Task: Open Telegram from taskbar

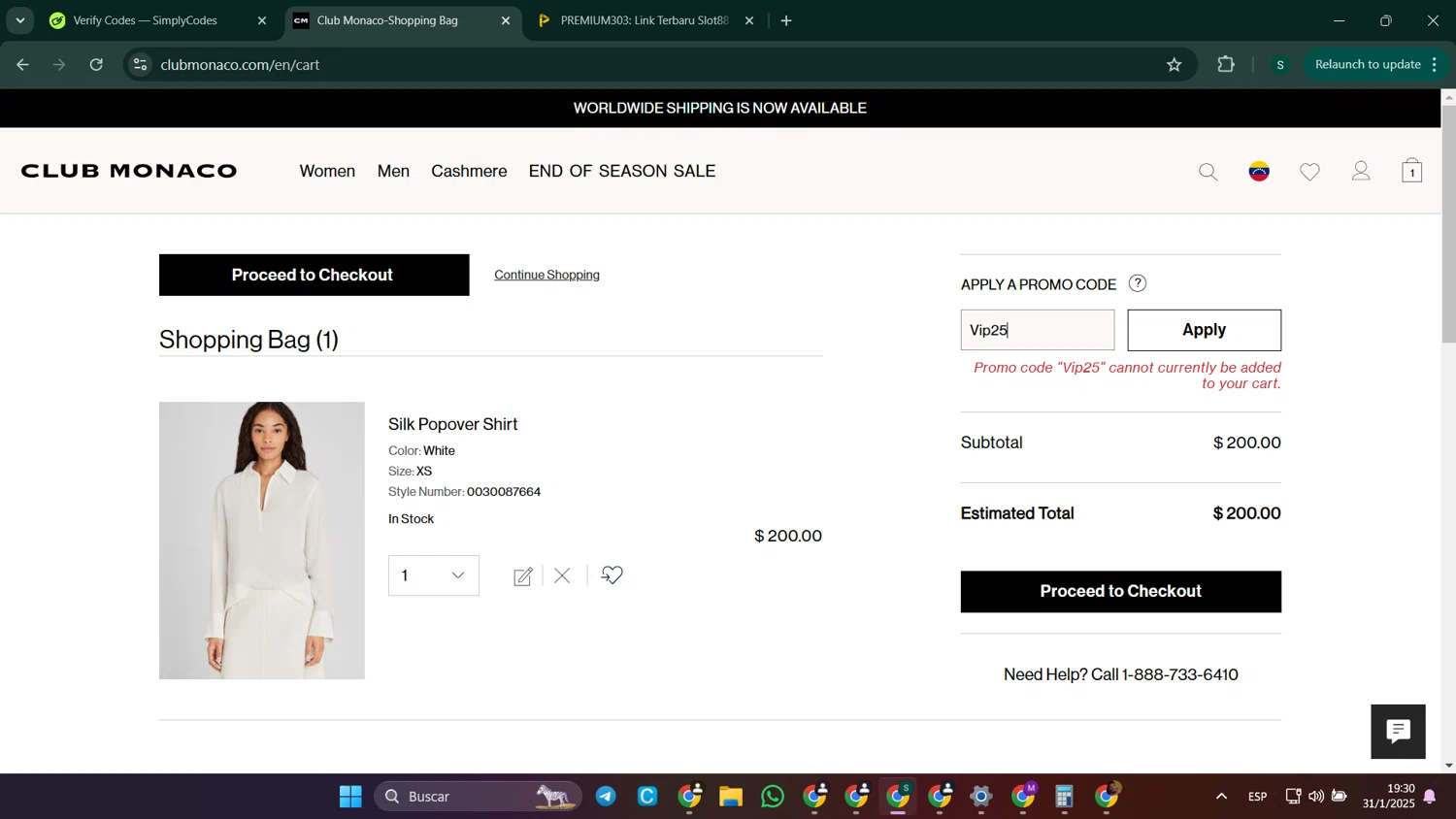Action: pos(606,797)
